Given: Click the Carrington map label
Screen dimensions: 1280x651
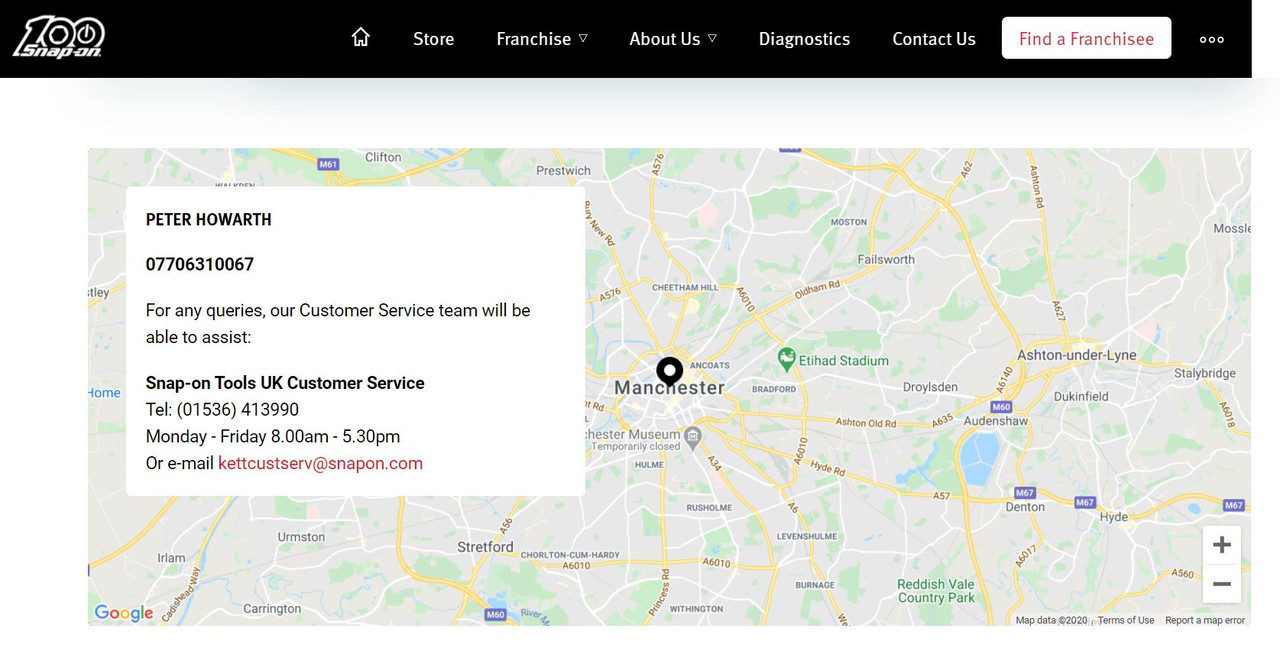Looking at the screenshot, I should pos(272,608).
